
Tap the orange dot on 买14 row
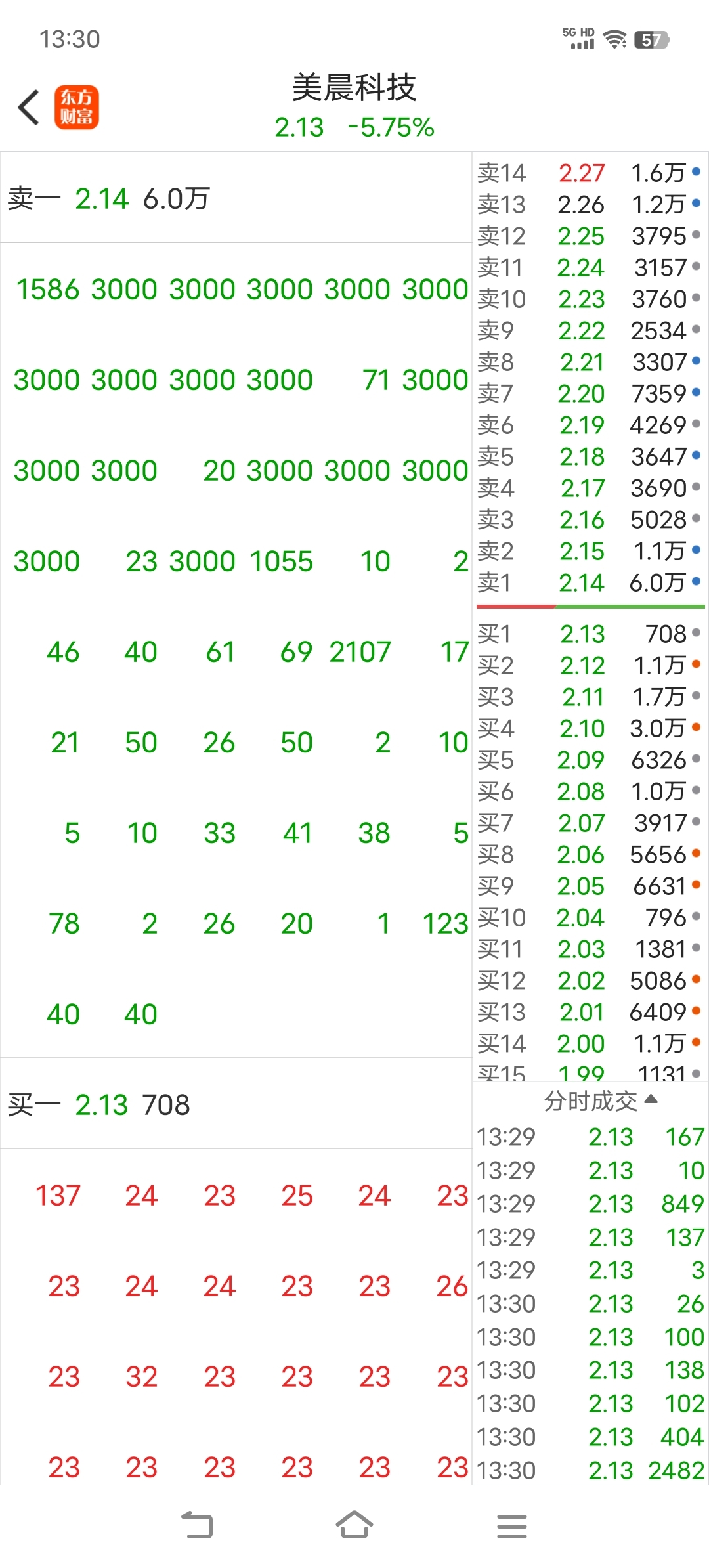point(696,1043)
